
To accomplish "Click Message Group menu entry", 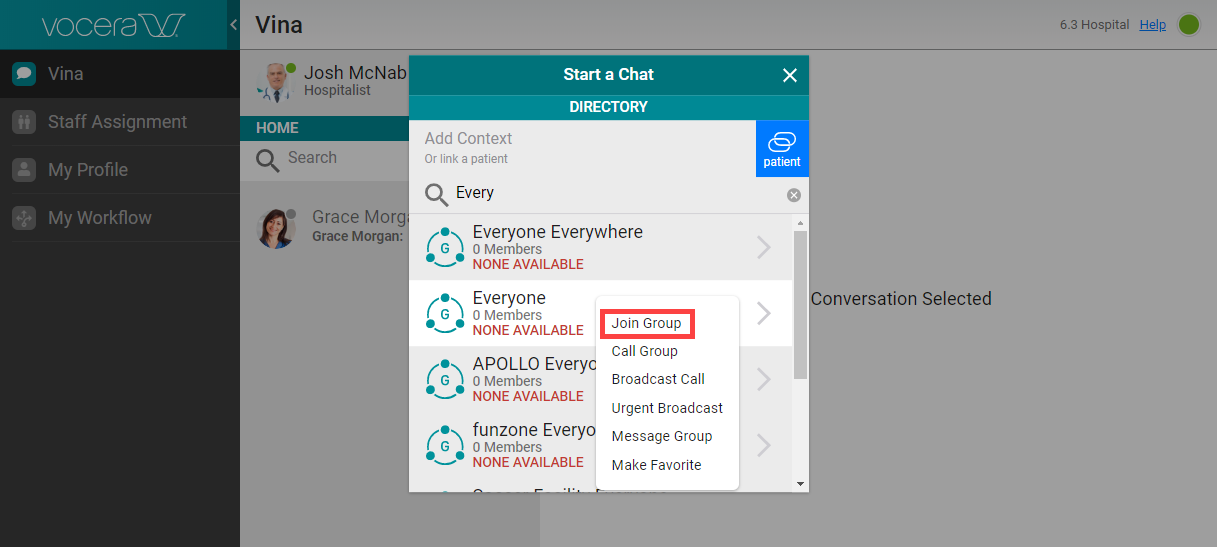I will pos(661,436).
